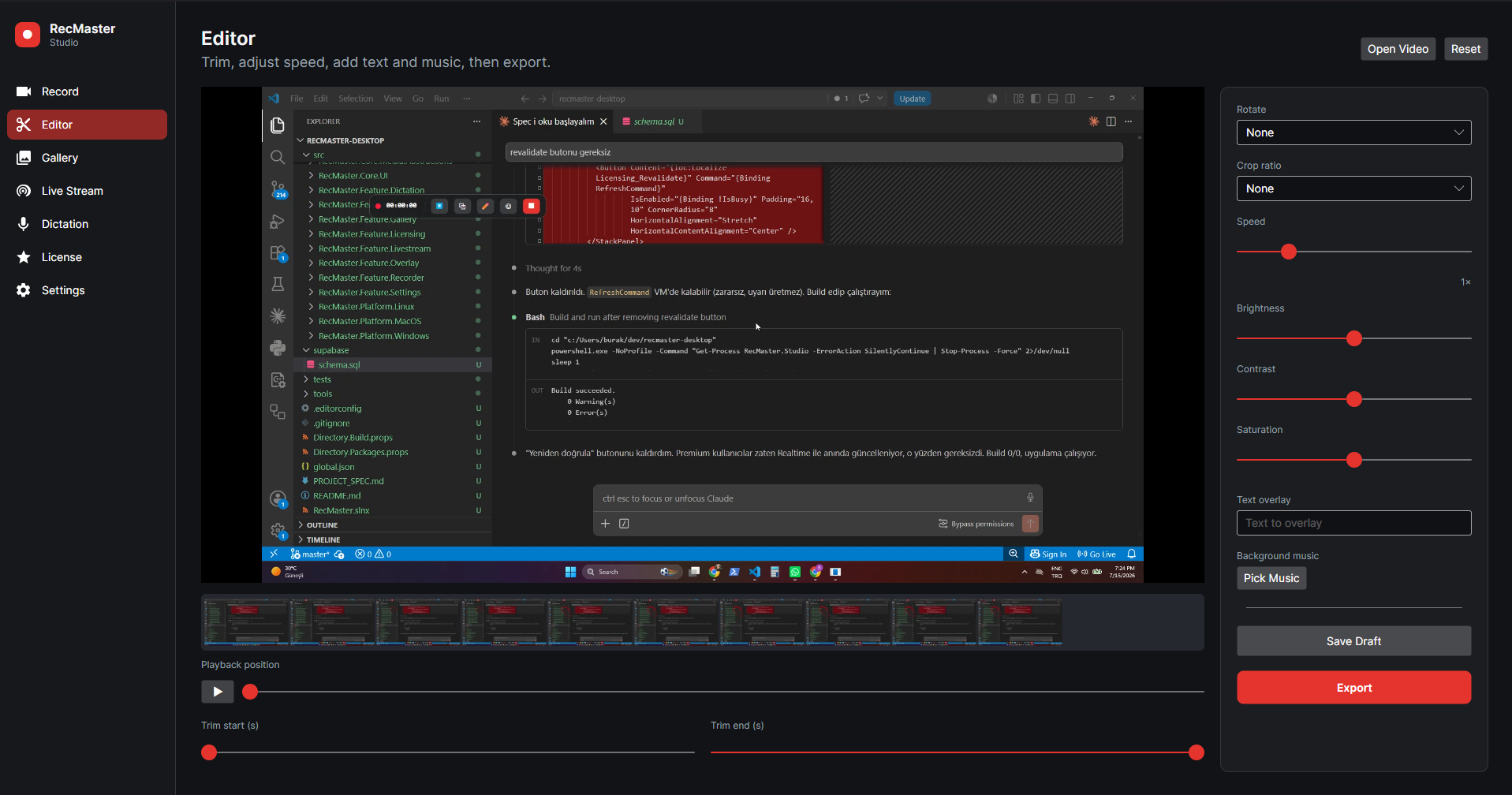Click the Speed slider handle
1512x795 pixels.
(x=1289, y=252)
